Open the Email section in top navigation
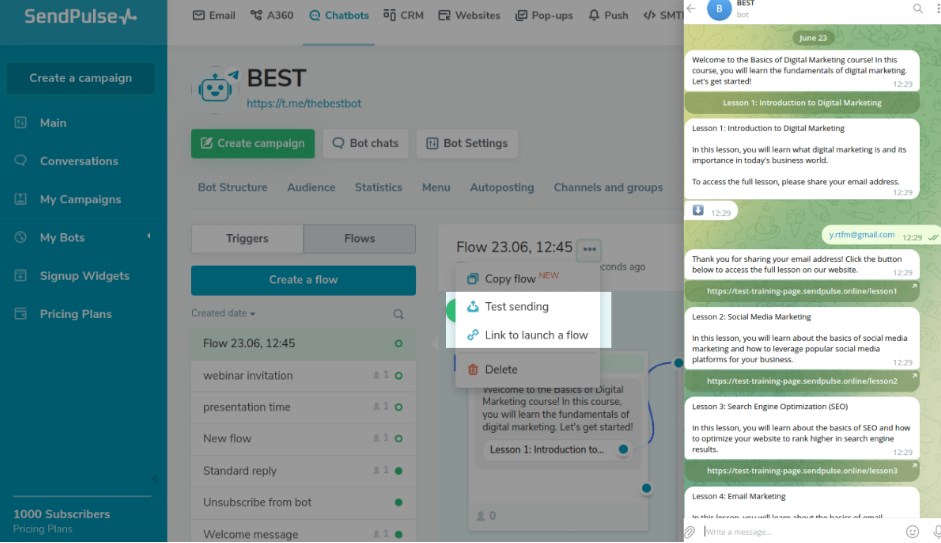941x543 pixels. pos(214,15)
